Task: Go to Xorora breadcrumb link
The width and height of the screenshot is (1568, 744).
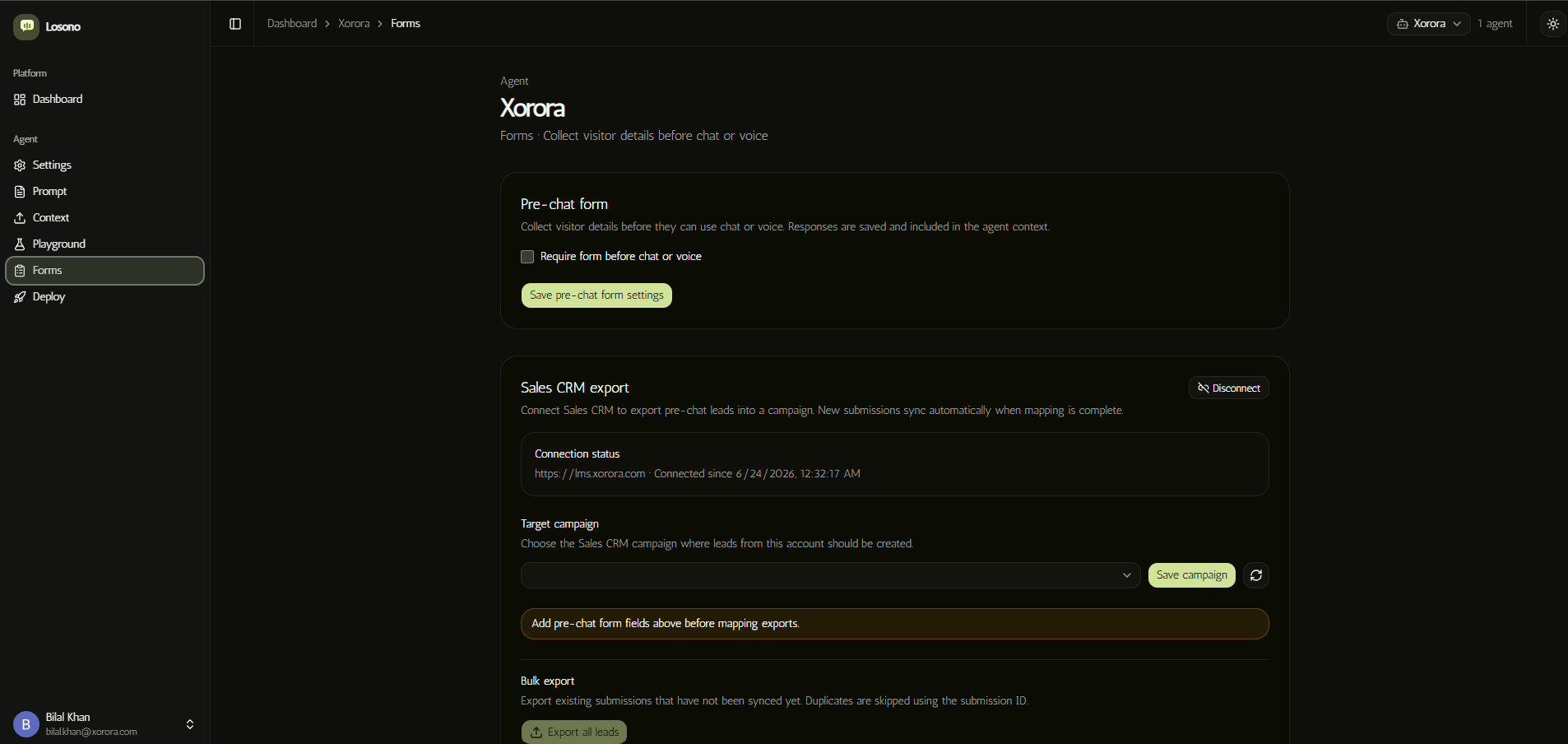Action: pyautogui.click(x=354, y=24)
